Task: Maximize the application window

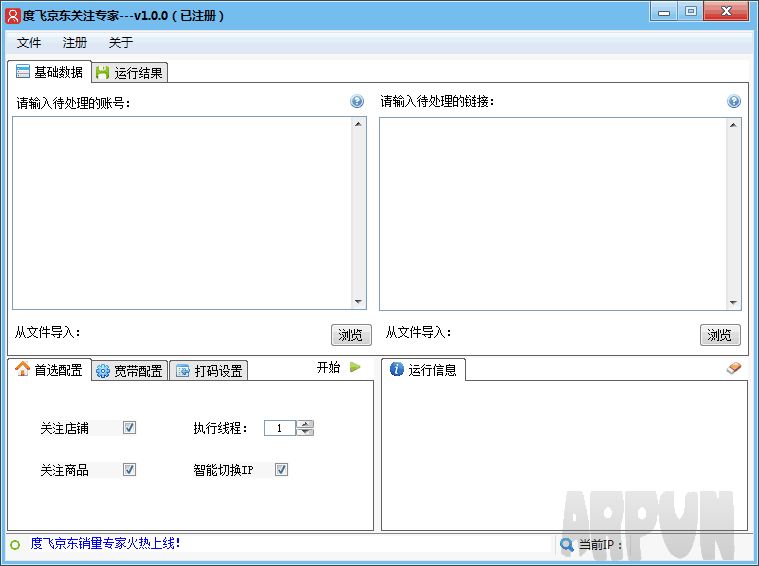Action: click(x=690, y=12)
